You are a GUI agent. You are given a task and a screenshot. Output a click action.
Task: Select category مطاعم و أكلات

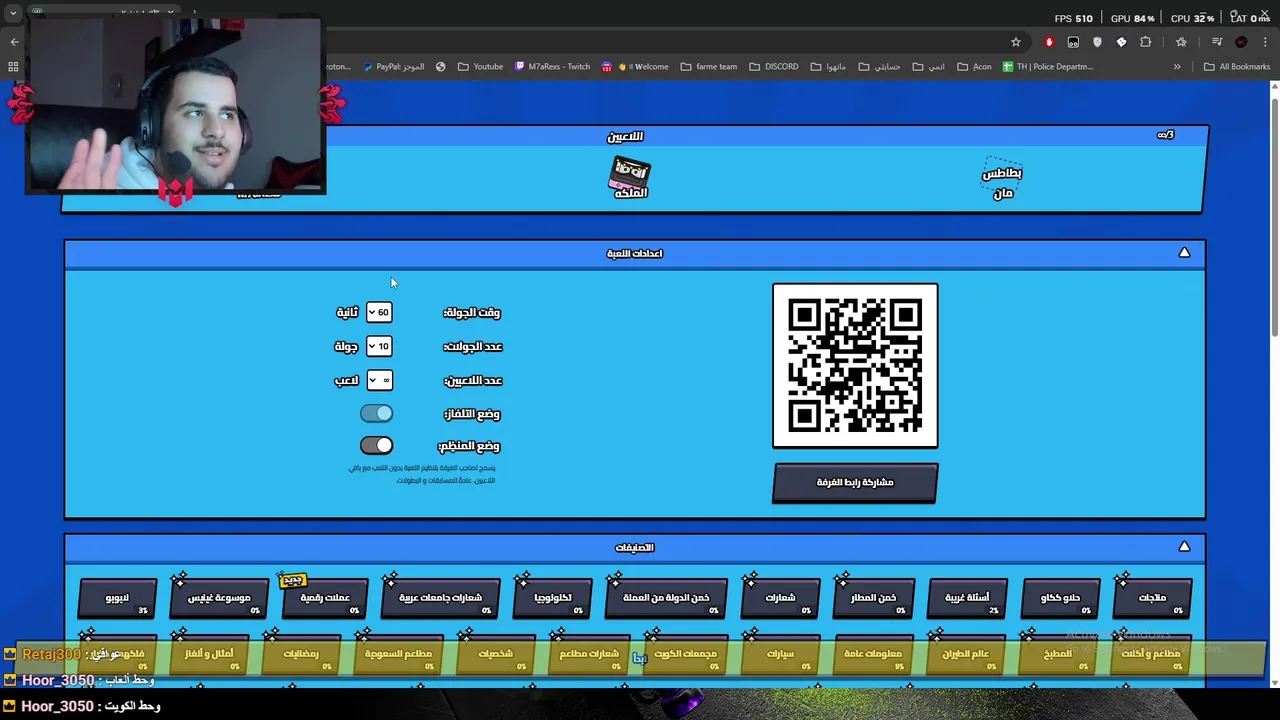tap(1151, 653)
